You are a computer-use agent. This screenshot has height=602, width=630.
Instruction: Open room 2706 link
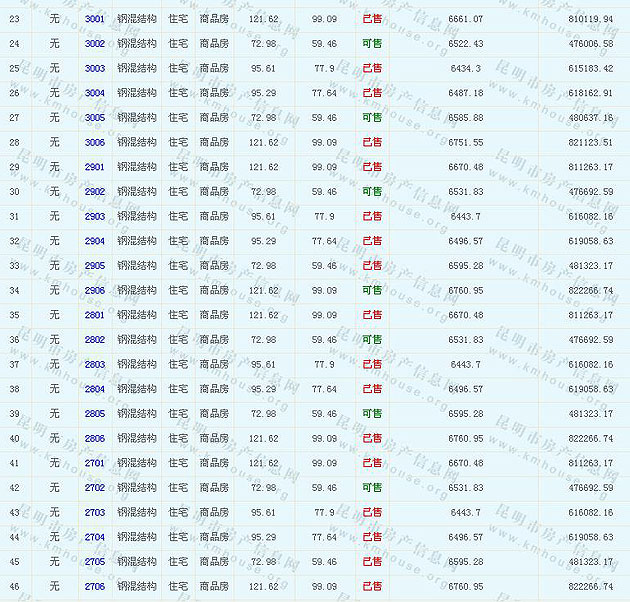95,586
